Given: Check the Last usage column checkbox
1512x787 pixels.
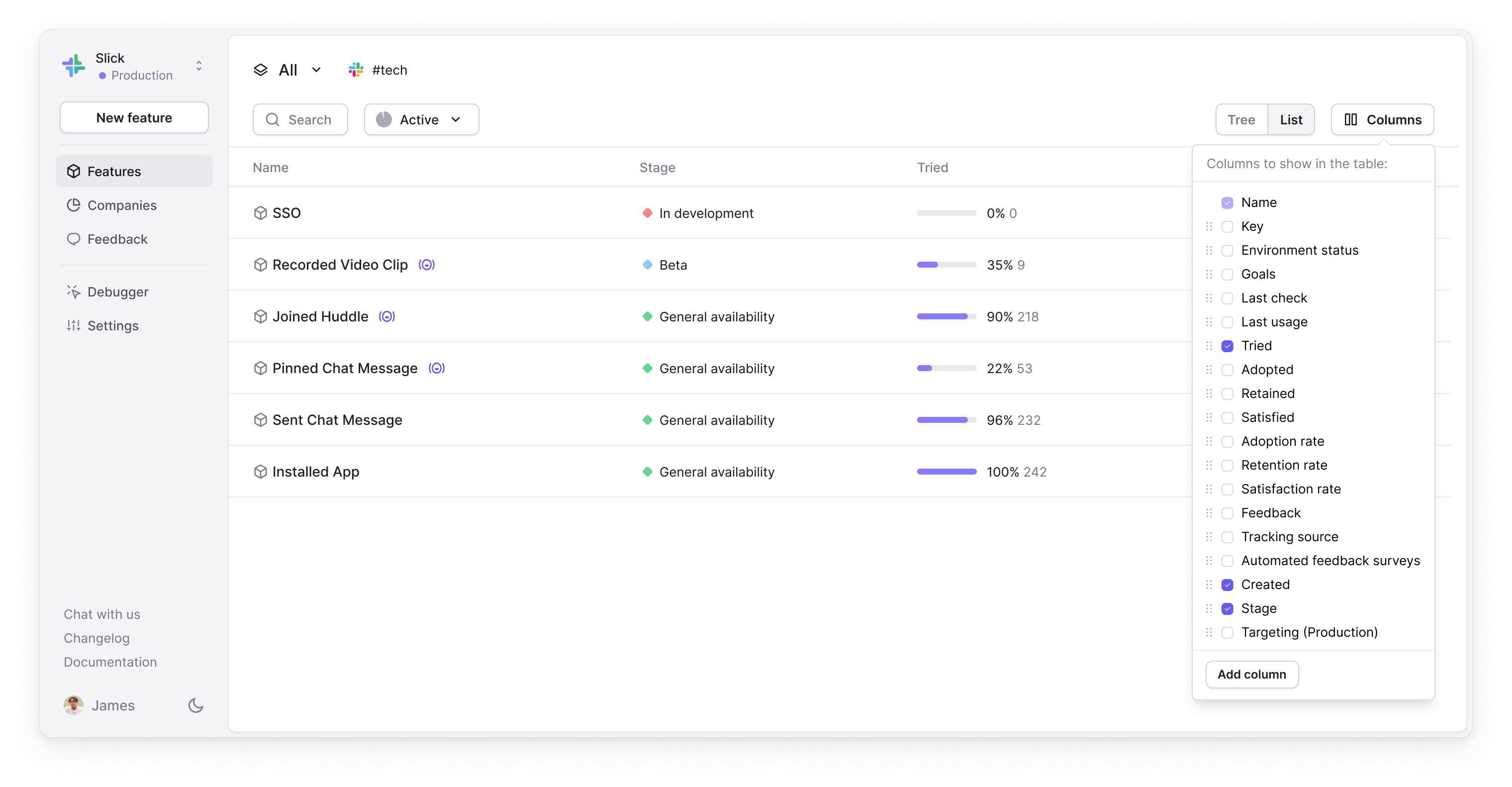Looking at the screenshot, I should tap(1228, 322).
